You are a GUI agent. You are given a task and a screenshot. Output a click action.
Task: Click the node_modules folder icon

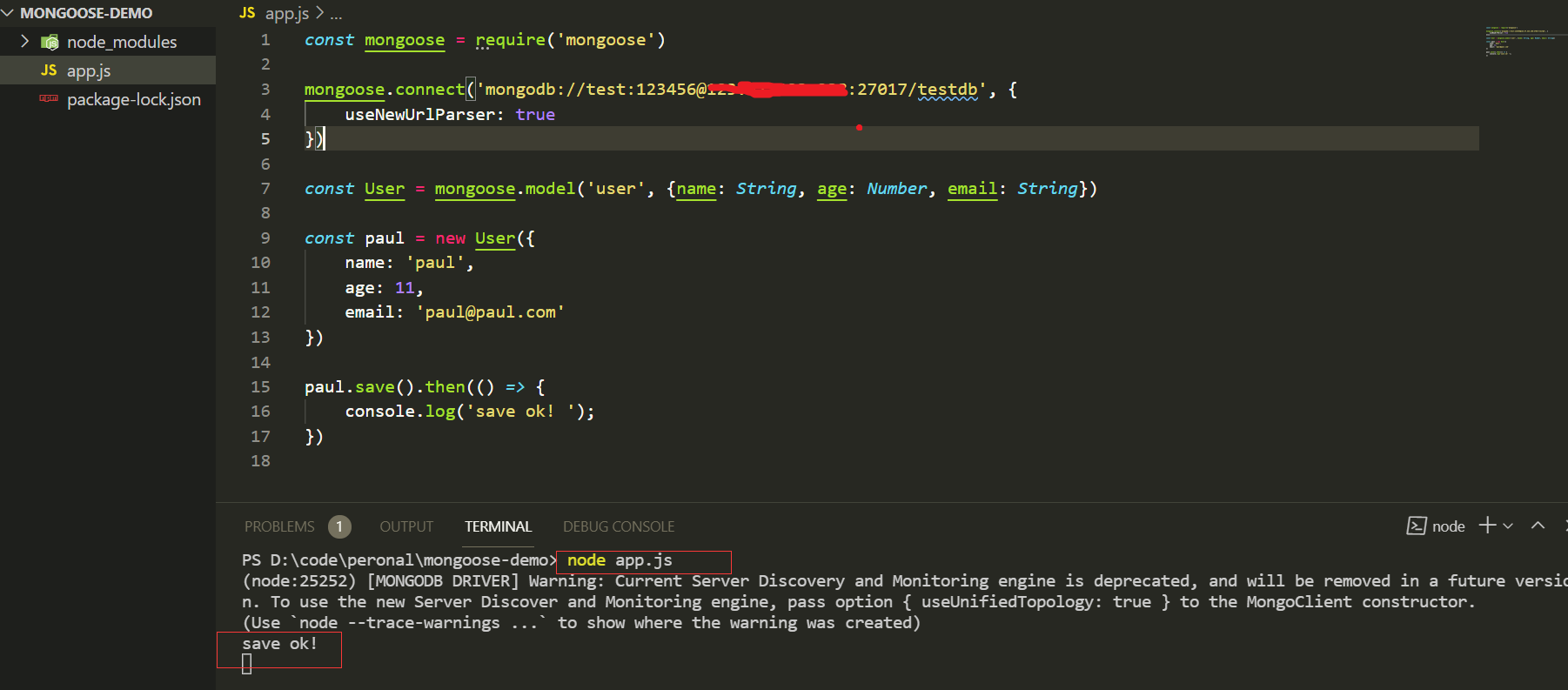[x=50, y=42]
